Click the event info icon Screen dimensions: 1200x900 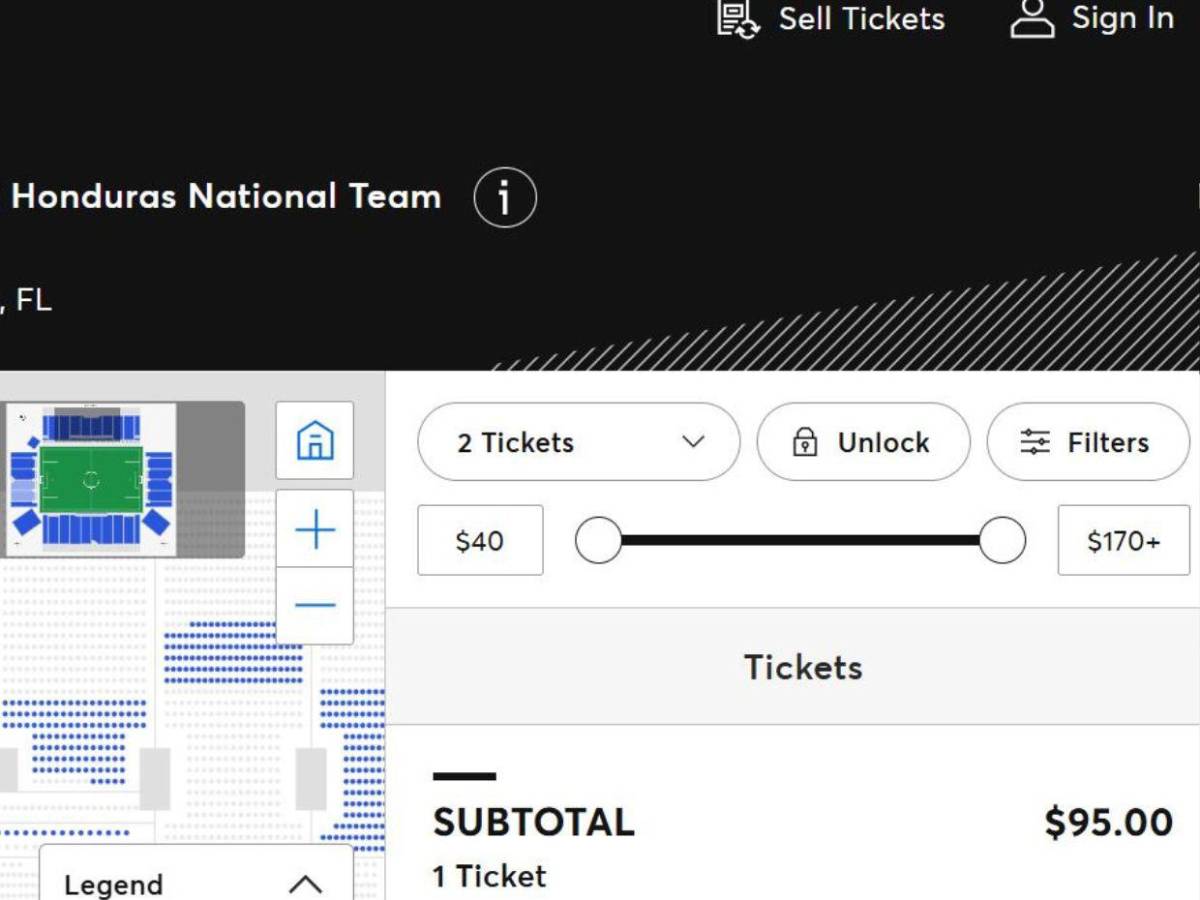coord(504,197)
